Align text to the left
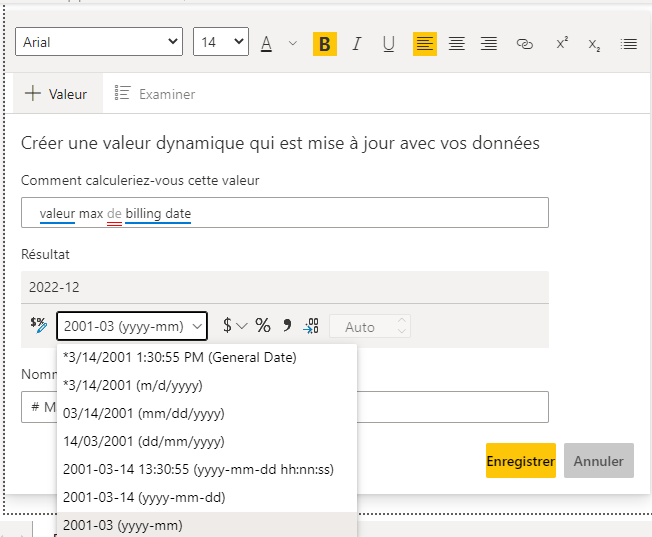 click(425, 44)
